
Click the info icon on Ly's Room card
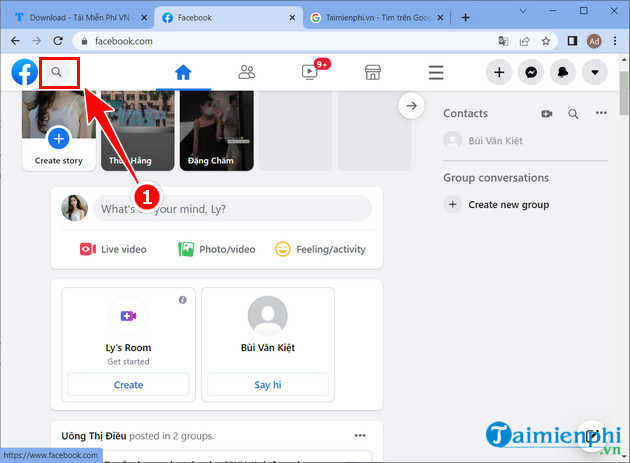coord(183,300)
